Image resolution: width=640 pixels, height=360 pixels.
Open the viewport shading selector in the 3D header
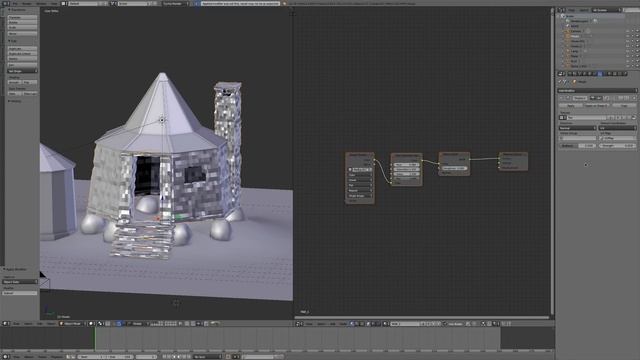pos(92,323)
